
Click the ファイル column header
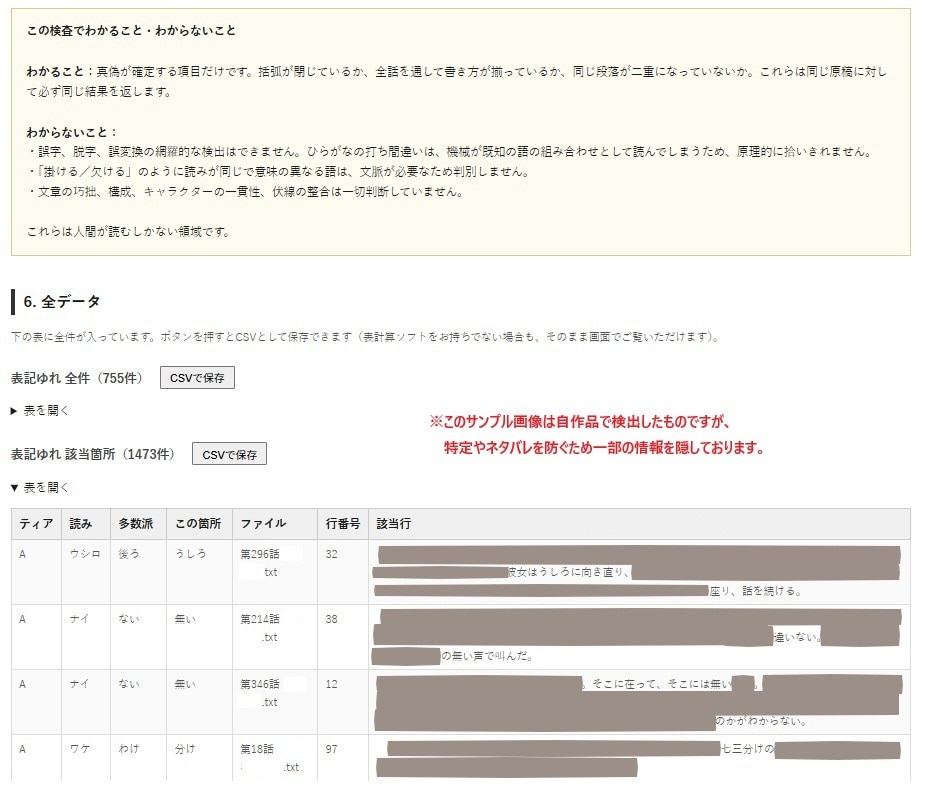pos(274,523)
